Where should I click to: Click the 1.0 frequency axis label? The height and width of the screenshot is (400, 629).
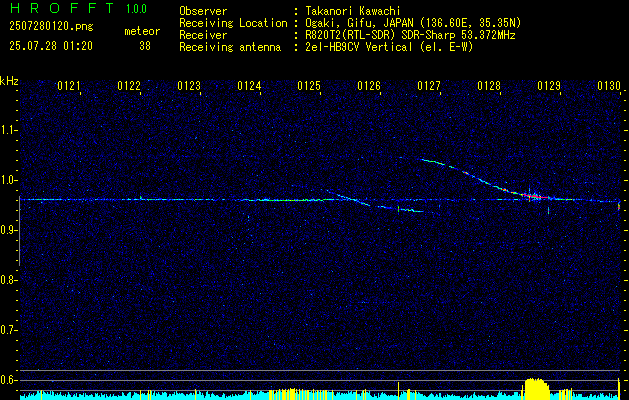coord(8,180)
